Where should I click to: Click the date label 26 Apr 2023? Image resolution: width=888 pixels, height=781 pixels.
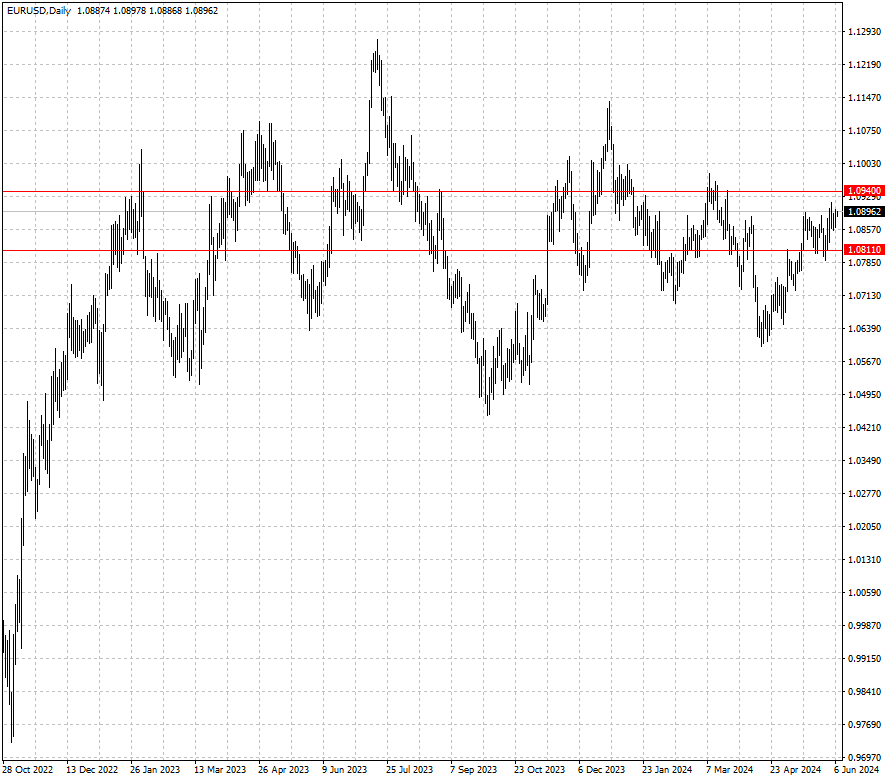283,770
